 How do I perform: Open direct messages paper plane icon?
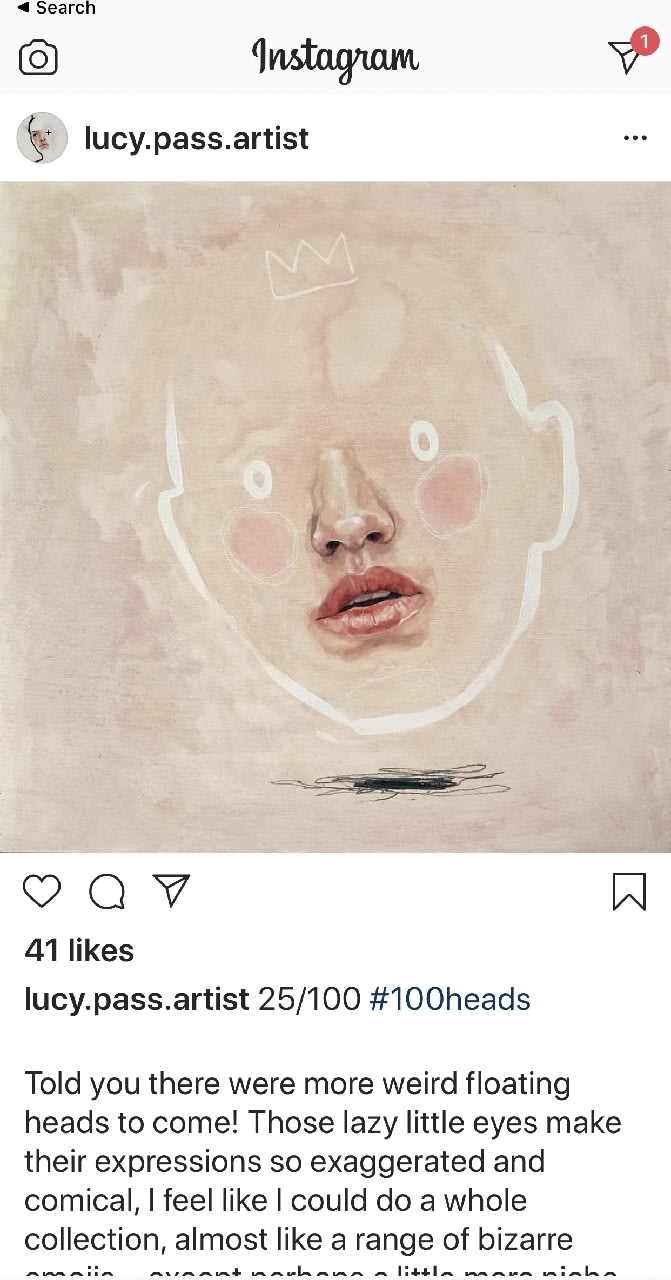point(625,58)
